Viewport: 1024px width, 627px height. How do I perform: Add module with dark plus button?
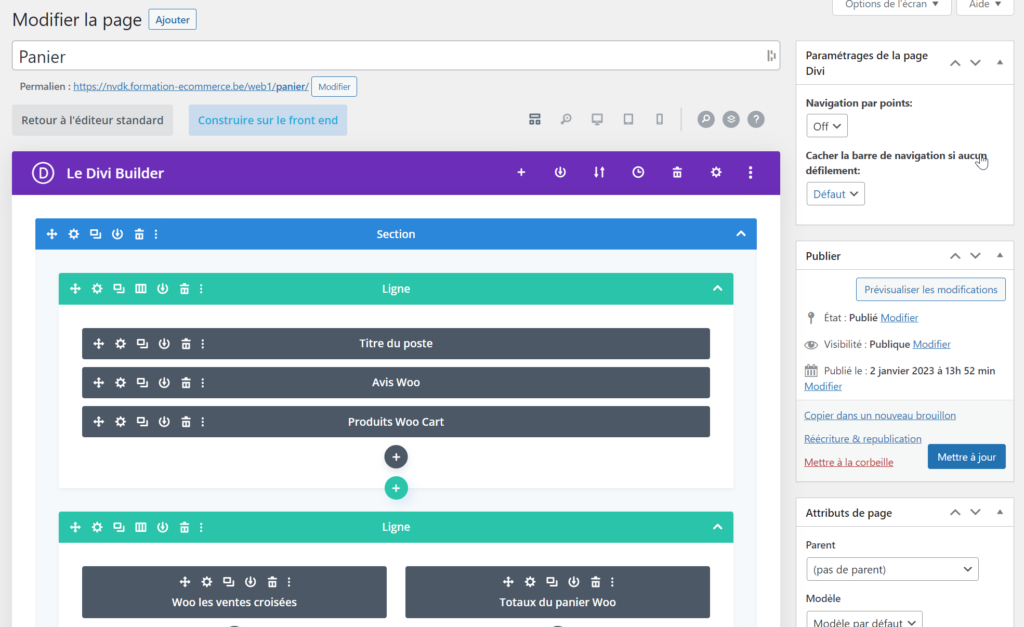coord(396,457)
